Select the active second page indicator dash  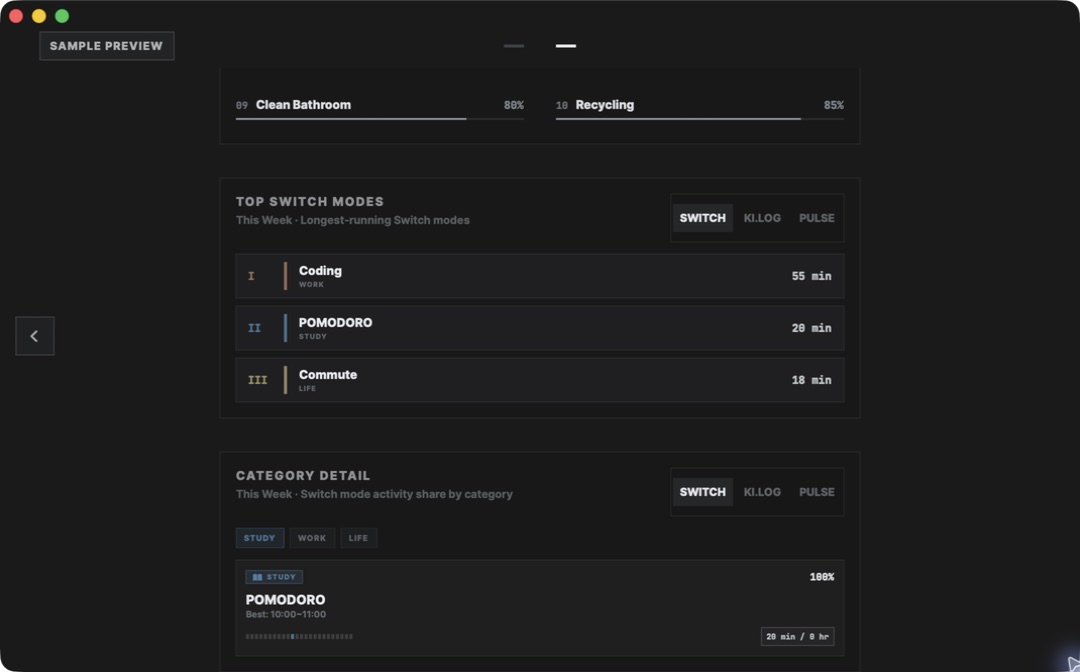(x=565, y=46)
